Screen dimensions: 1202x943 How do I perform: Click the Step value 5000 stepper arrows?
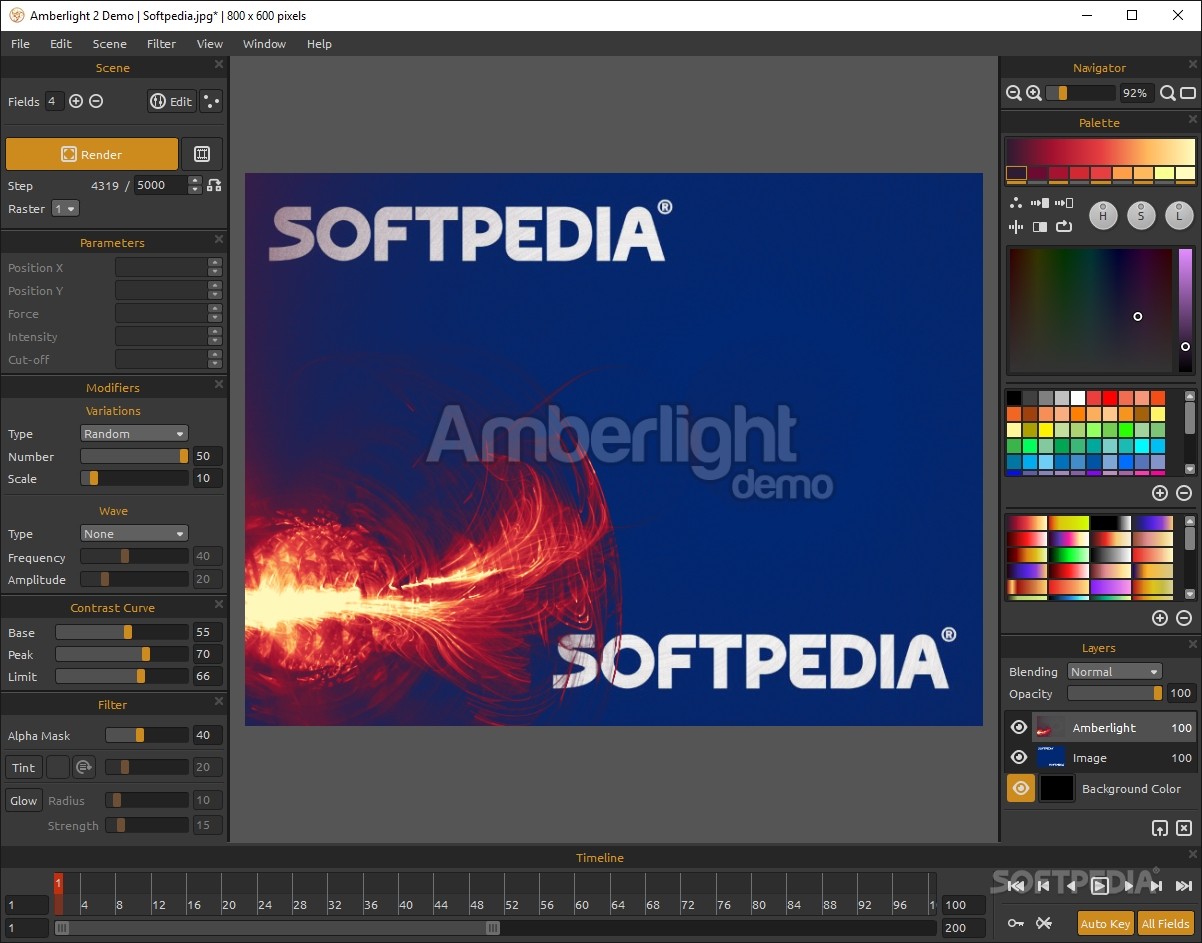tap(194, 185)
